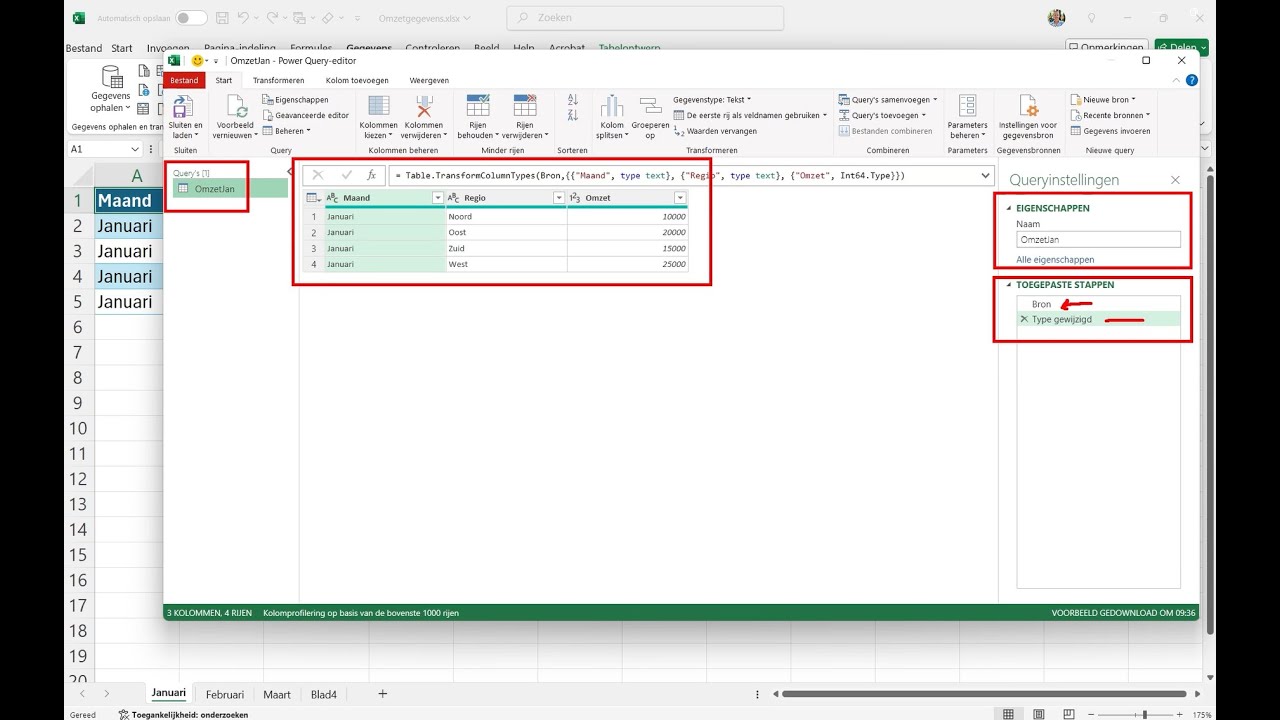The image size is (1280, 720).
Task: Switch to the Maart sheet tab
Action: pyautogui.click(x=277, y=694)
